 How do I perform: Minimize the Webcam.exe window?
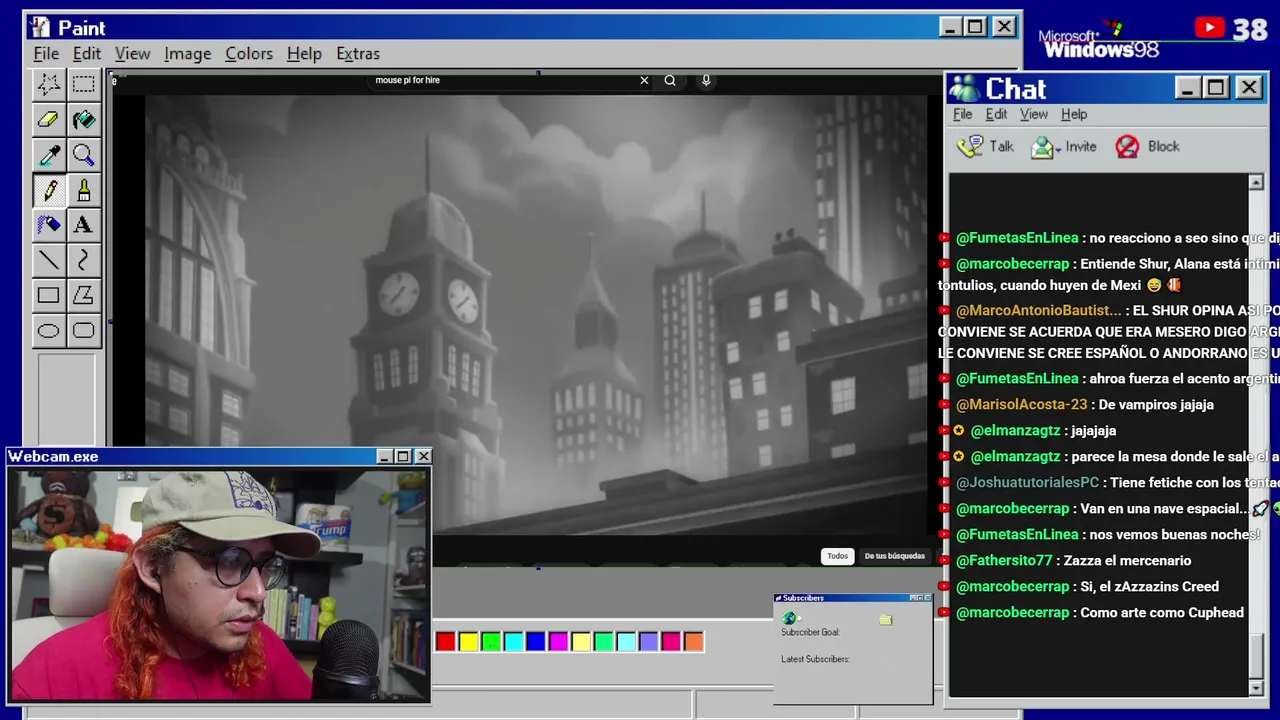385,456
